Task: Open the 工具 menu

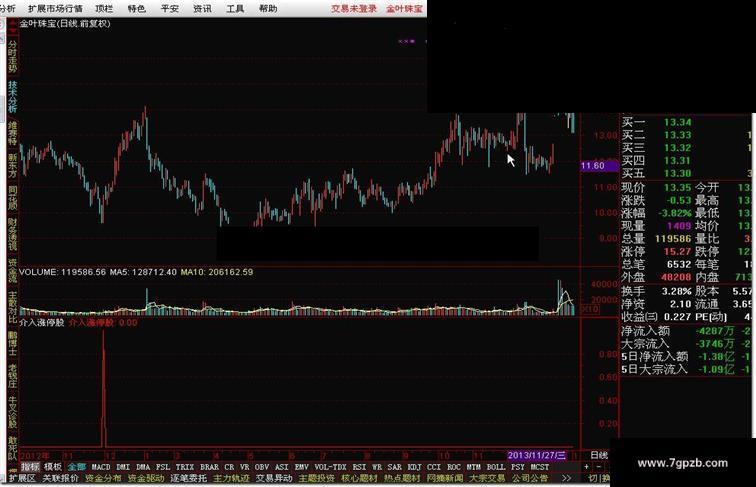Action: 235,9
